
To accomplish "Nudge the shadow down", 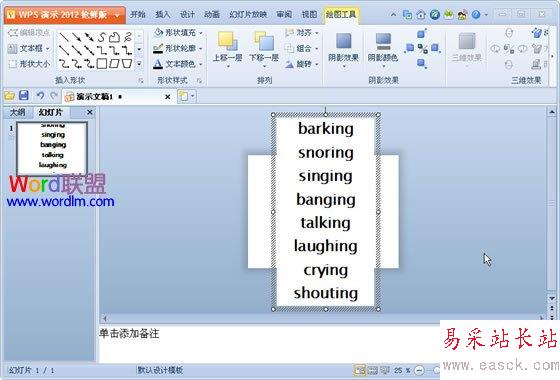I will (422, 63).
